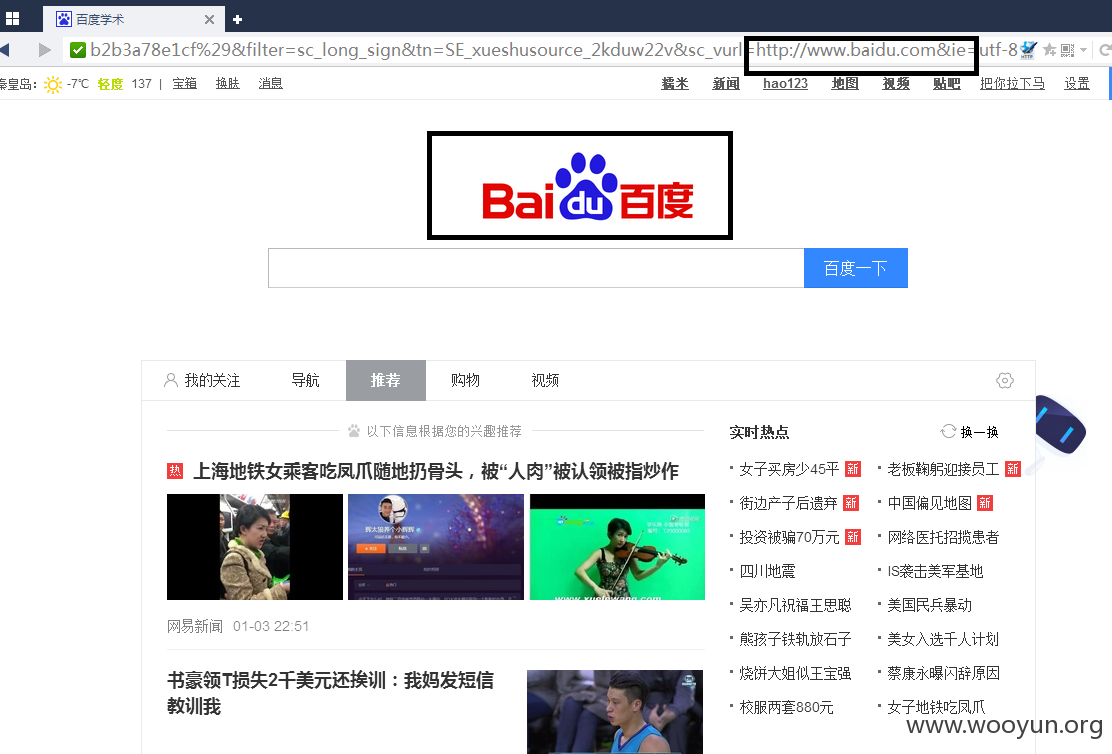Reload the page with refresh icon
1112x754 pixels.
pyautogui.click(x=1105, y=50)
